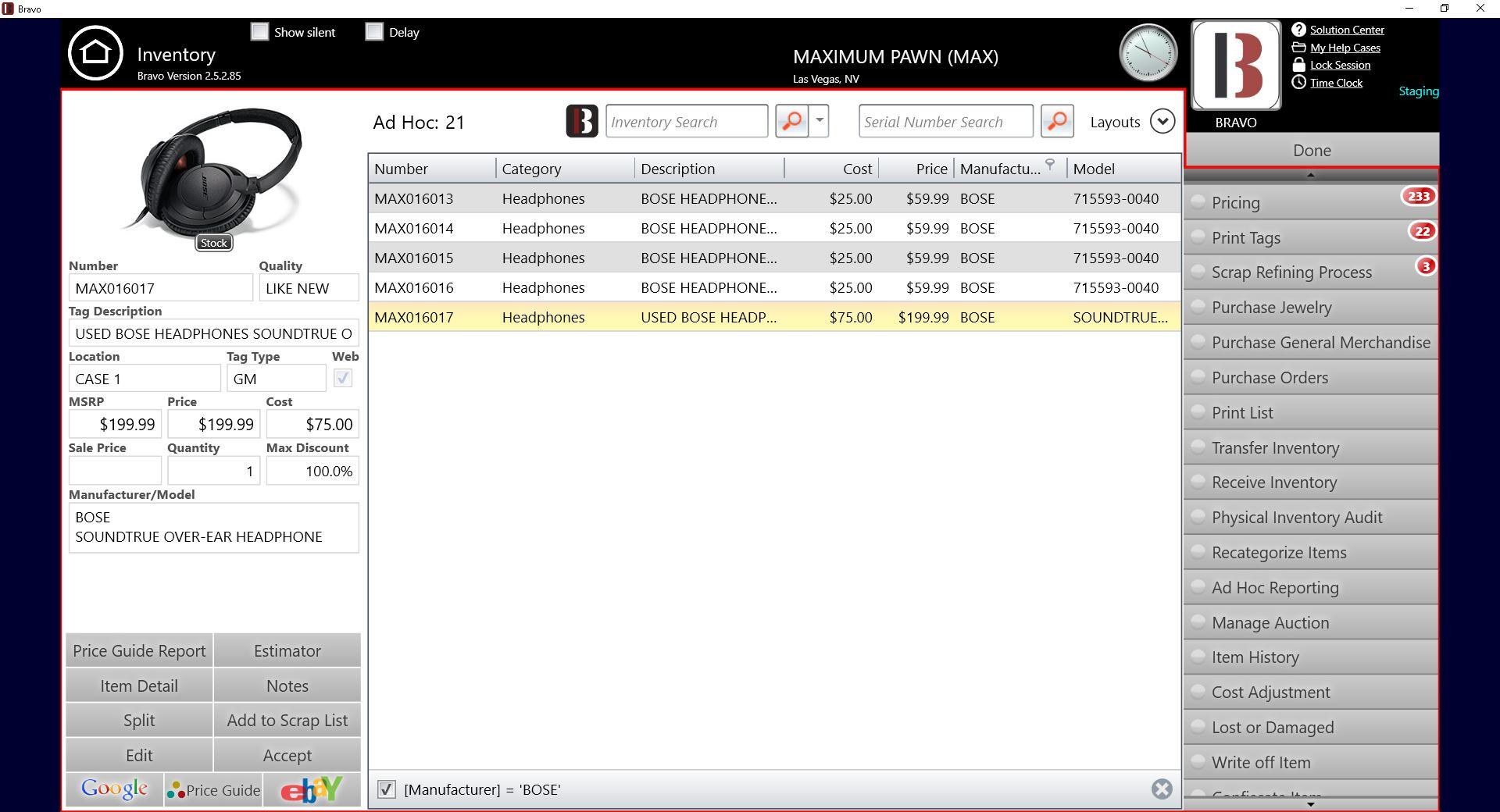1500x812 pixels.
Task: Select the Item History radio option
Action: click(1198, 657)
